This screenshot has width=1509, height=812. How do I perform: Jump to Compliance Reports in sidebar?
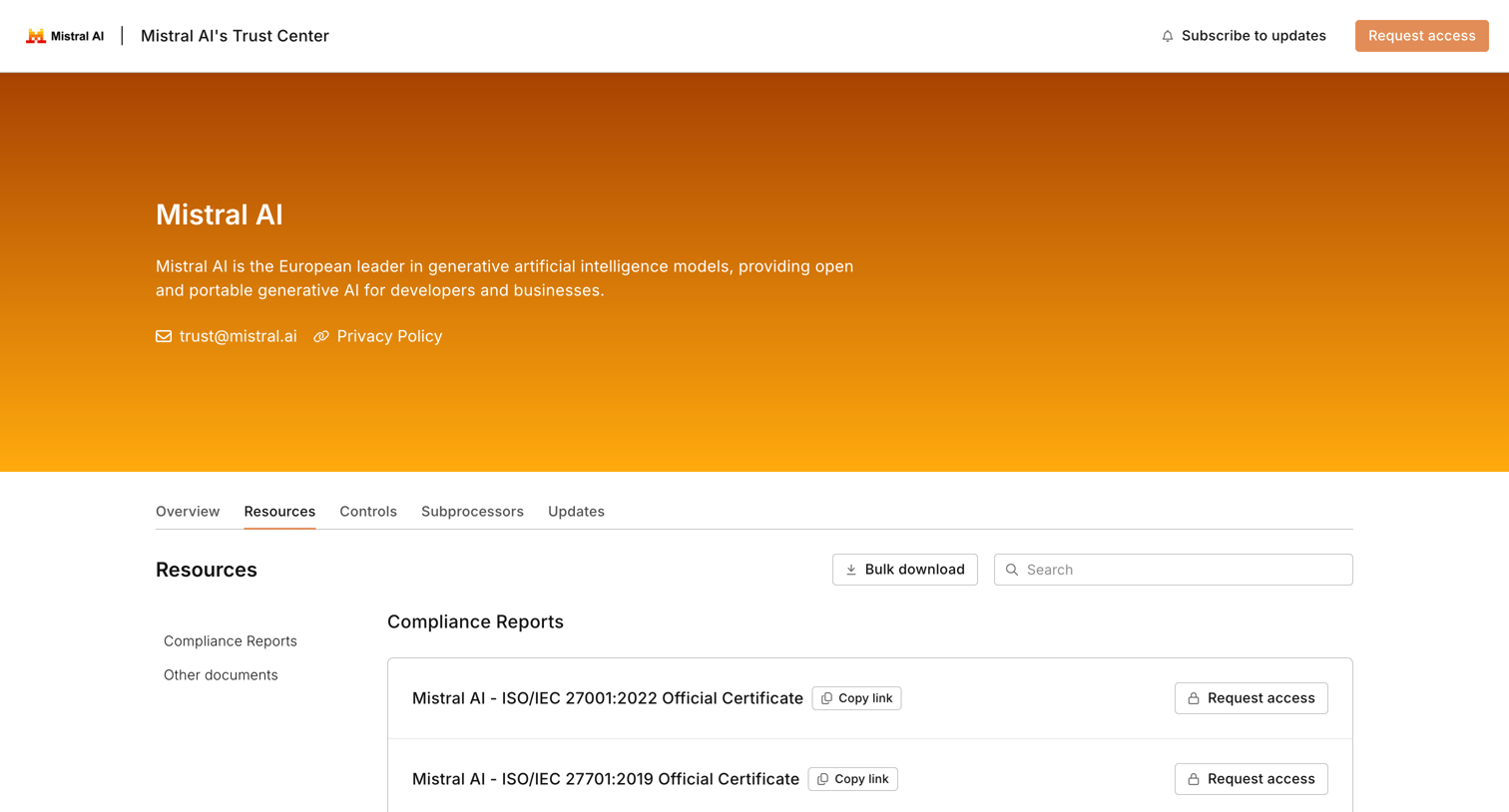tap(231, 641)
